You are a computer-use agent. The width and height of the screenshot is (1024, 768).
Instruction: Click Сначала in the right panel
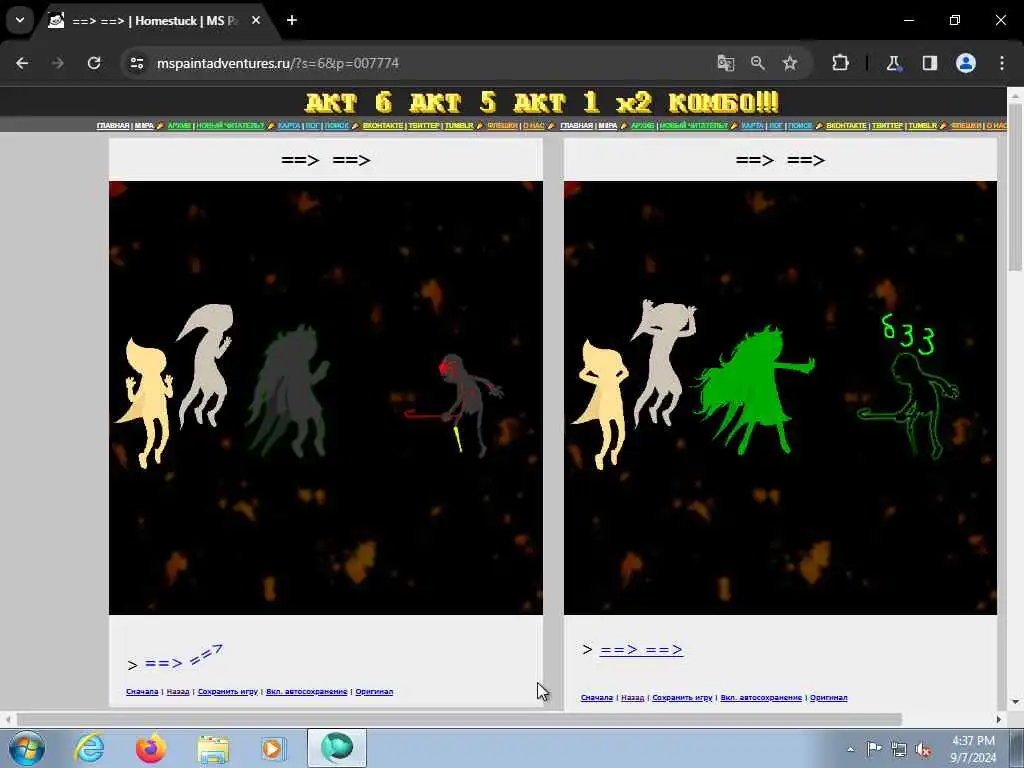click(597, 697)
